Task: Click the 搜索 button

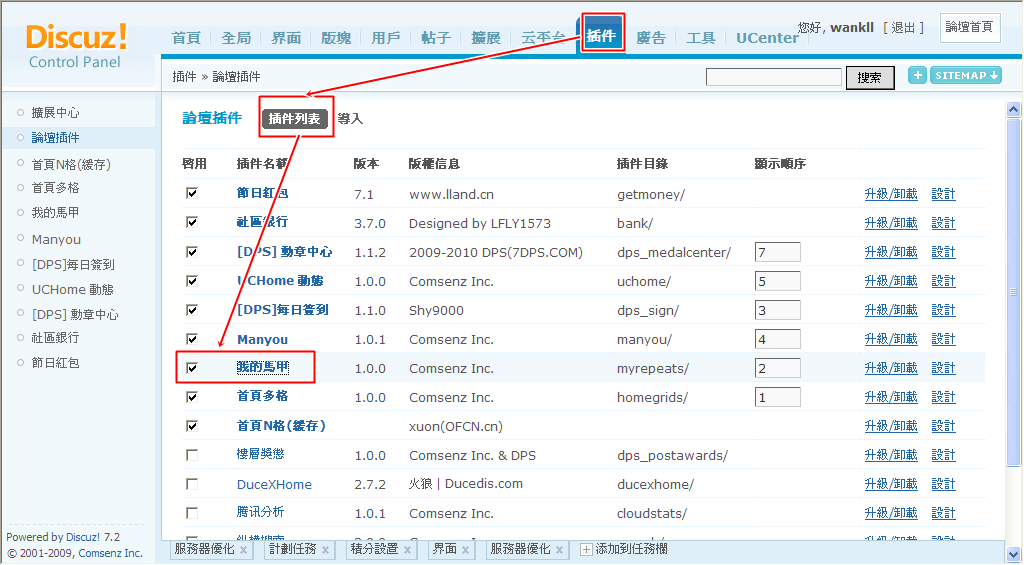Action: (870, 78)
